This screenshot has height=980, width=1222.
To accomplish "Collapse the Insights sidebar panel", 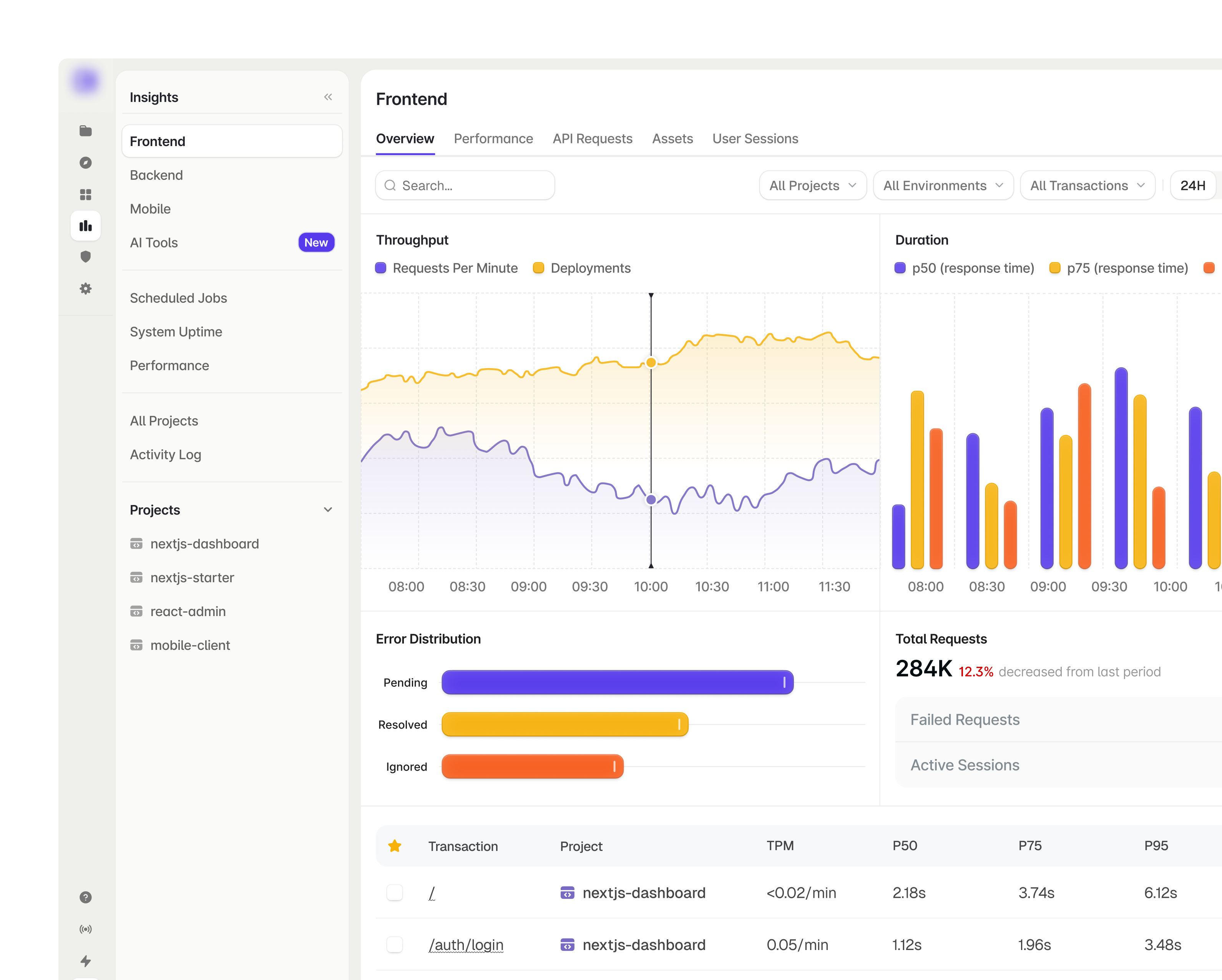I will (328, 97).
